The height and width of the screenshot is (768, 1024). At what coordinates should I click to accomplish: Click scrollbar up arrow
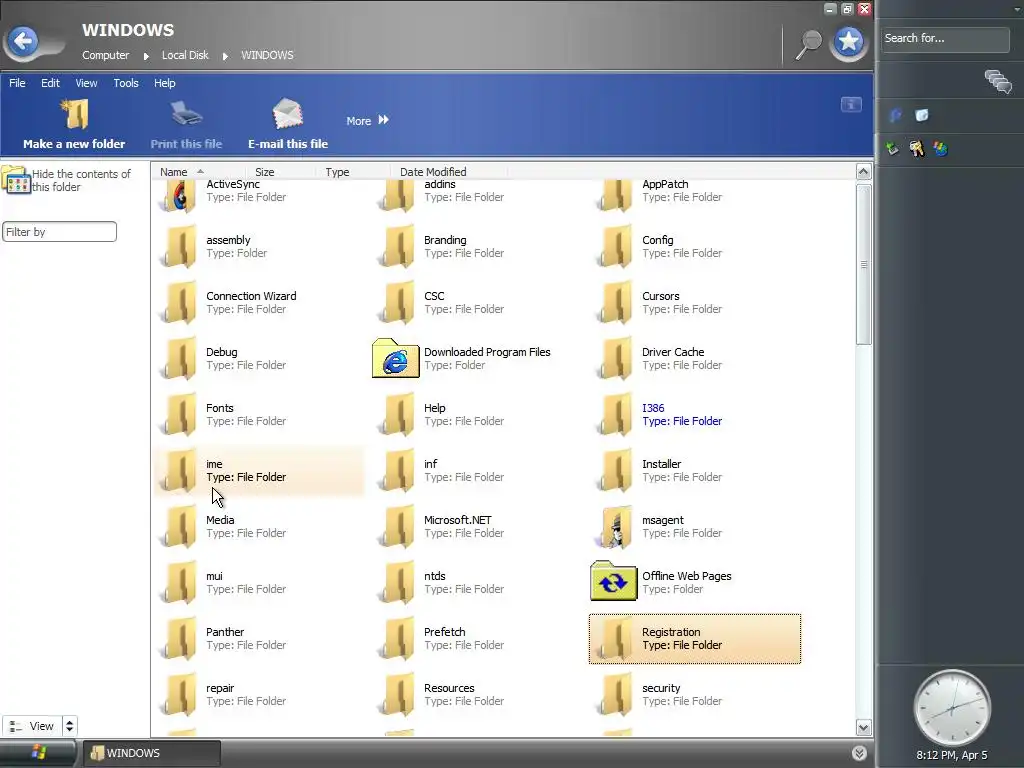point(863,172)
